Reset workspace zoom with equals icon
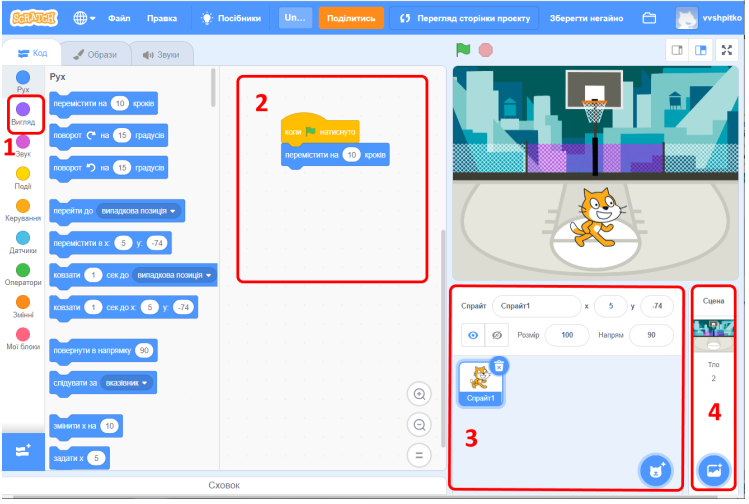The image size is (749, 504). pyautogui.click(x=420, y=456)
